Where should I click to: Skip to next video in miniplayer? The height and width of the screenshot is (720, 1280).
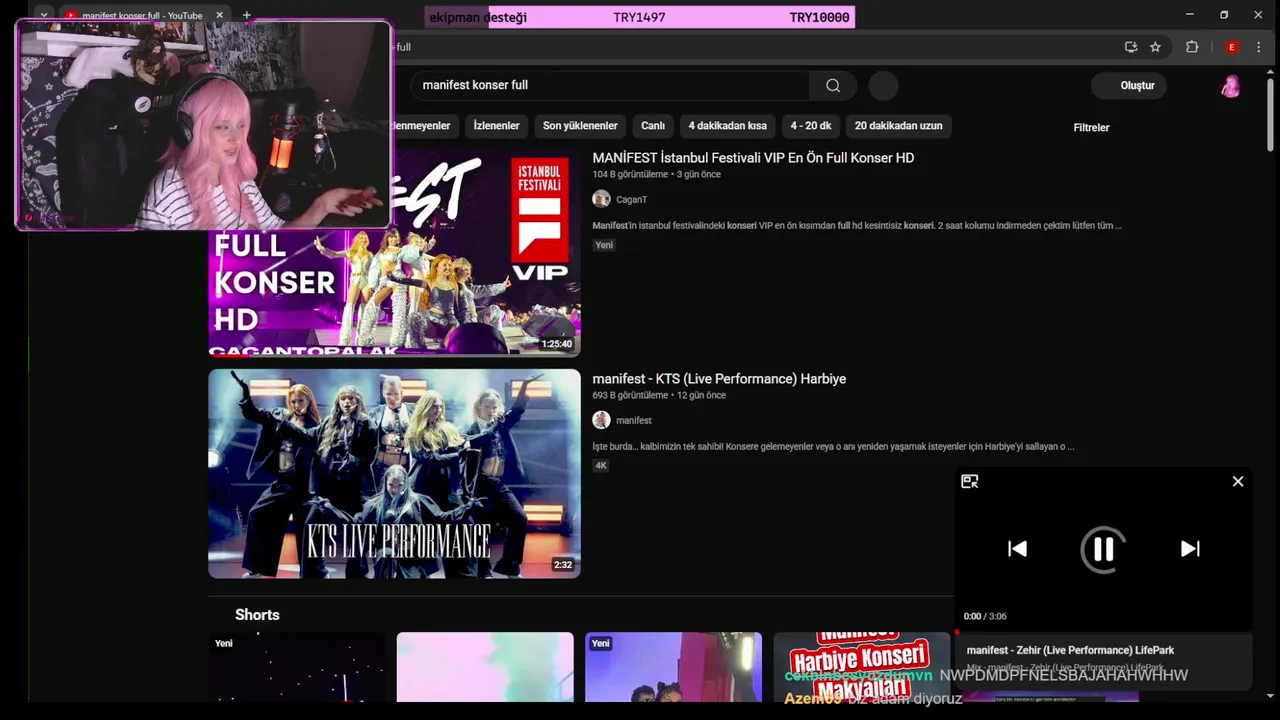[1190, 548]
